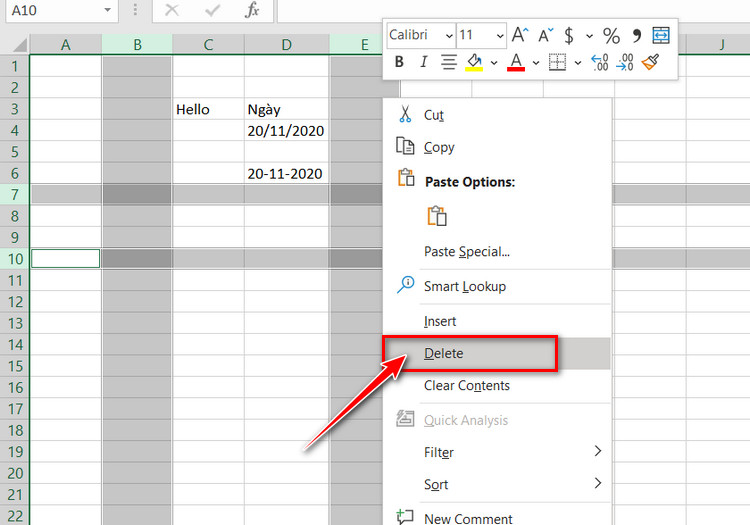Click the Insert Function fx icon

[252, 10]
